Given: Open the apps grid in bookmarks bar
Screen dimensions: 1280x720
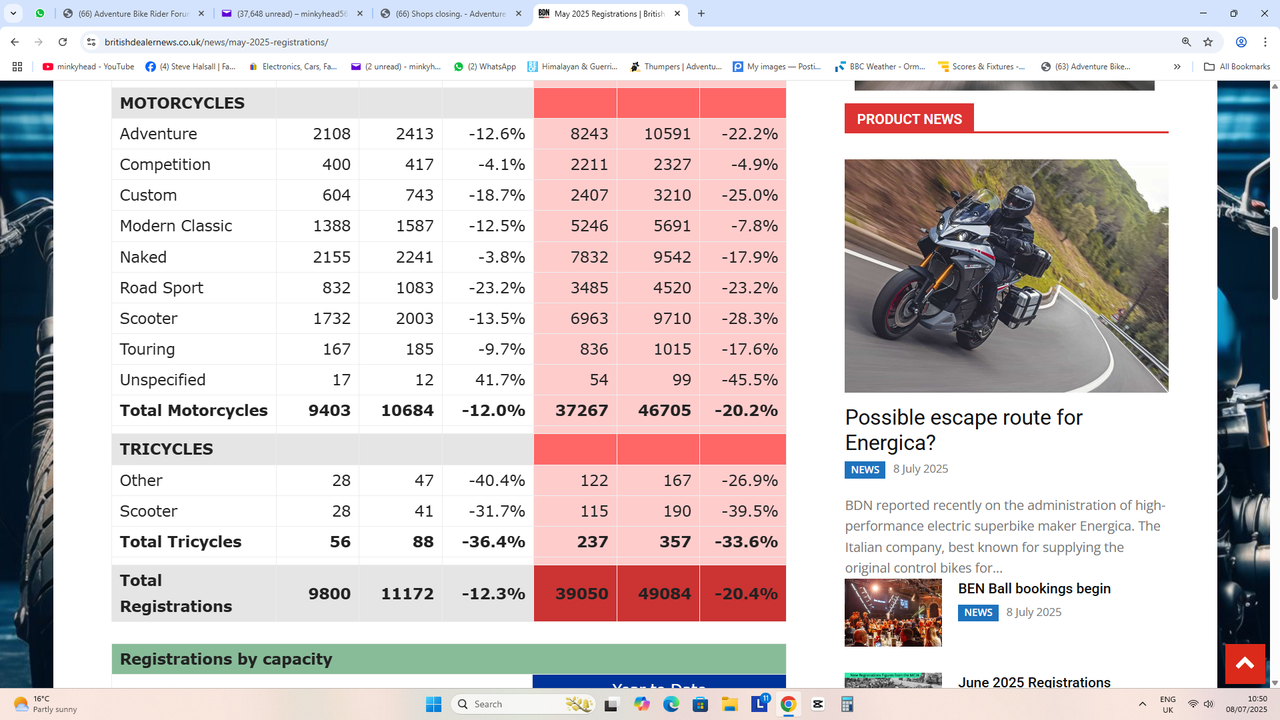Looking at the screenshot, I should coord(17,67).
